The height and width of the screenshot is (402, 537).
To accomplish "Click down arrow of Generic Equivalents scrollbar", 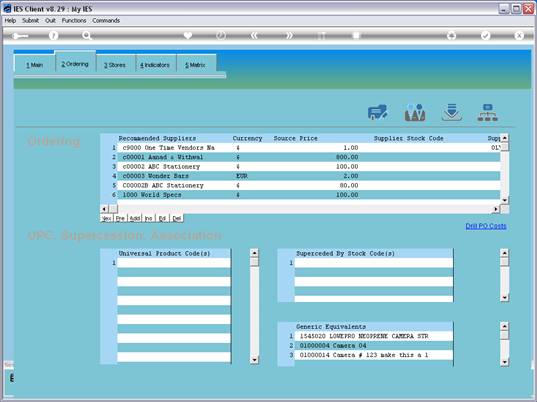I will [x=504, y=362].
